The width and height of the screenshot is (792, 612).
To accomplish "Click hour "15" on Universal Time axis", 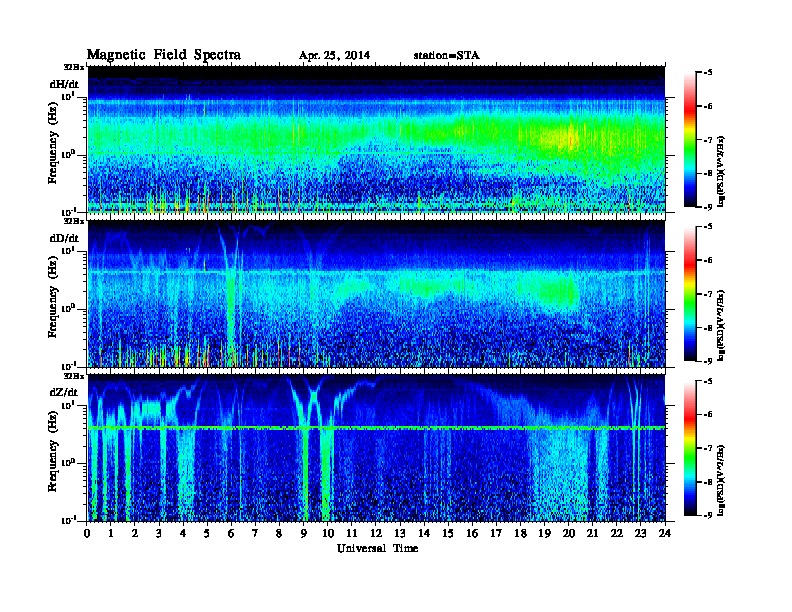I will point(448,533).
